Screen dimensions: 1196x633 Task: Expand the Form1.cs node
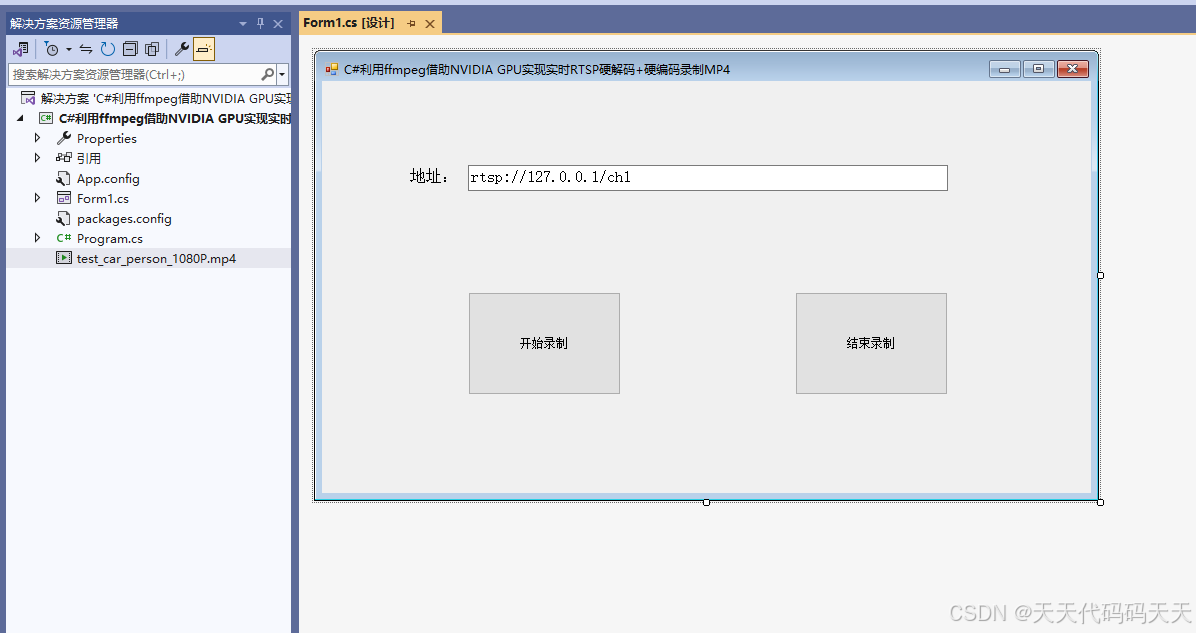pyautogui.click(x=37, y=198)
